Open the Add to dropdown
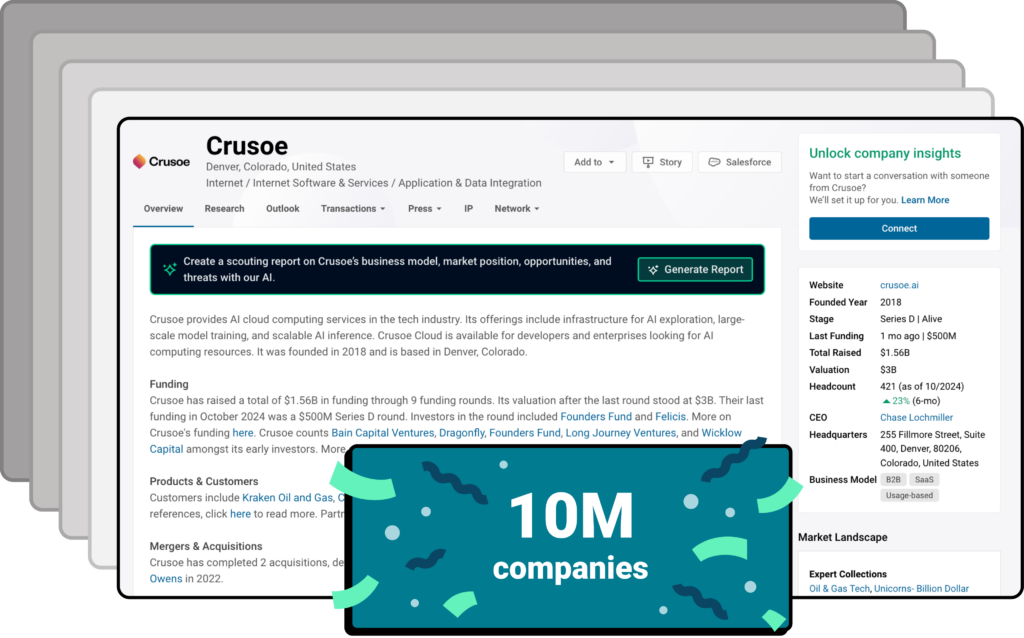1024x638 pixels. coord(594,162)
